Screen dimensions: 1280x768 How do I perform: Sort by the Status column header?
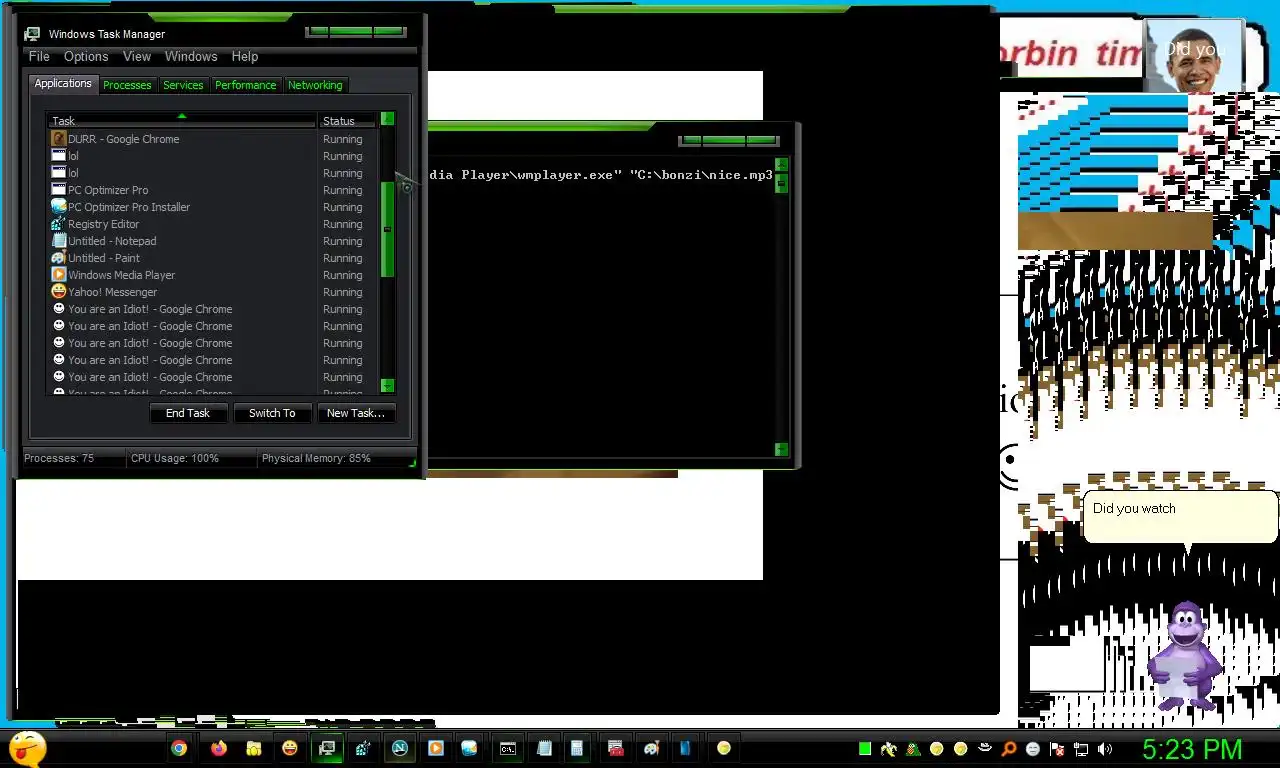tap(348, 121)
